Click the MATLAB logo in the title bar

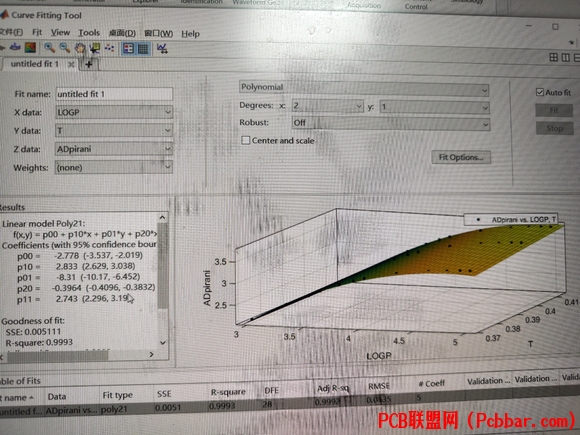tap(4, 15)
